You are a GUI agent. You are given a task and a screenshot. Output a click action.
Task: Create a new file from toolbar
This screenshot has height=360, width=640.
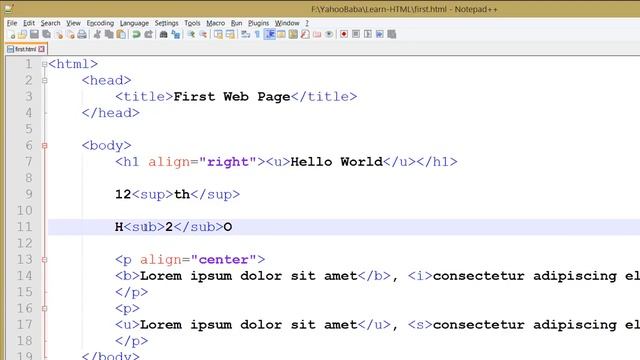[x=11, y=34]
